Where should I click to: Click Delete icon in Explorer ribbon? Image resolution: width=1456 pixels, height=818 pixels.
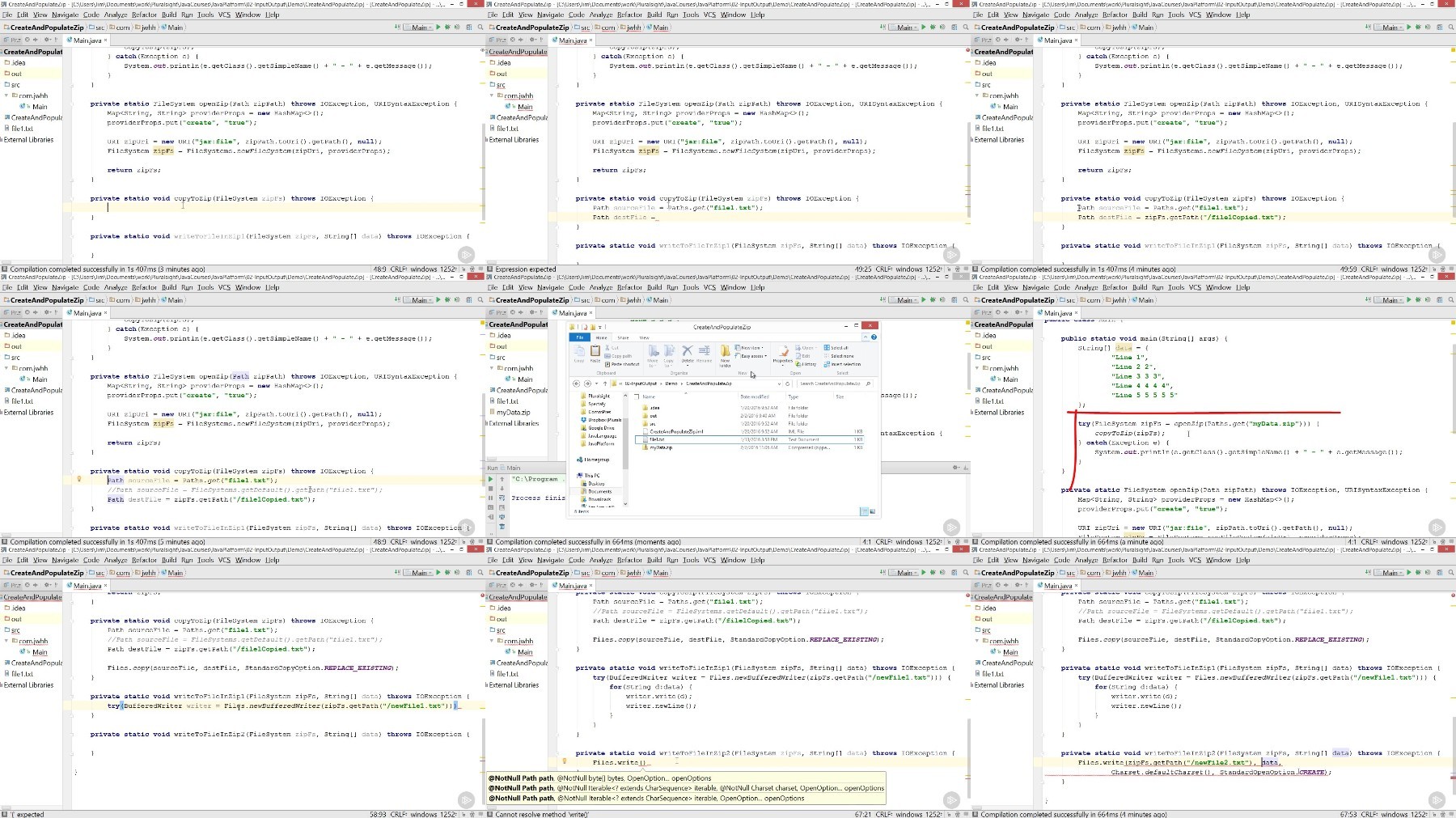(688, 354)
